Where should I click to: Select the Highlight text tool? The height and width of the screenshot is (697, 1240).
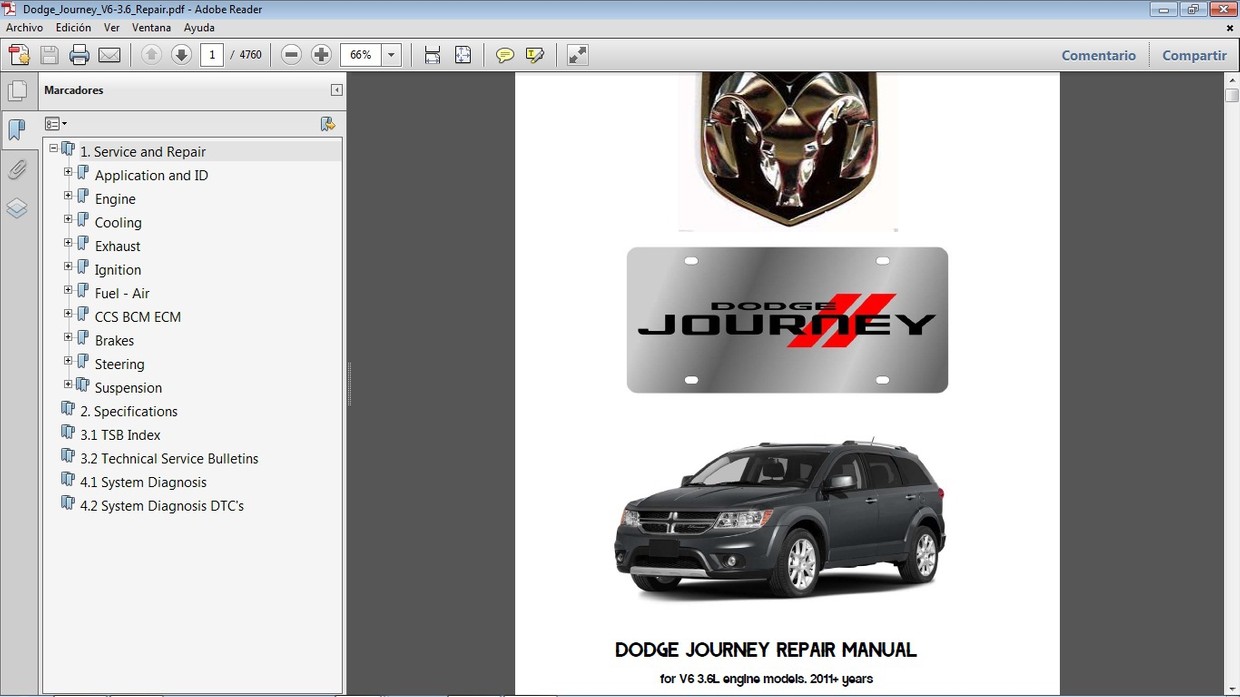[x=535, y=55]
